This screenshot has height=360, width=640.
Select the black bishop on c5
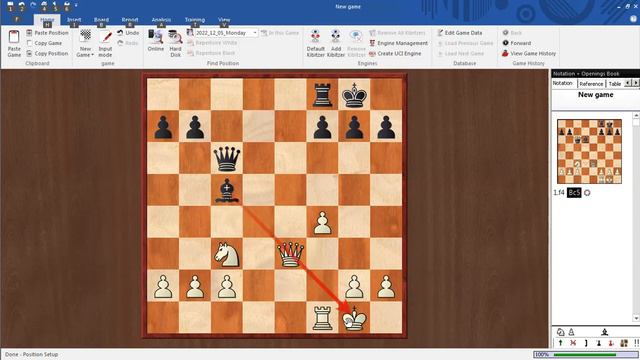(227, 191)
